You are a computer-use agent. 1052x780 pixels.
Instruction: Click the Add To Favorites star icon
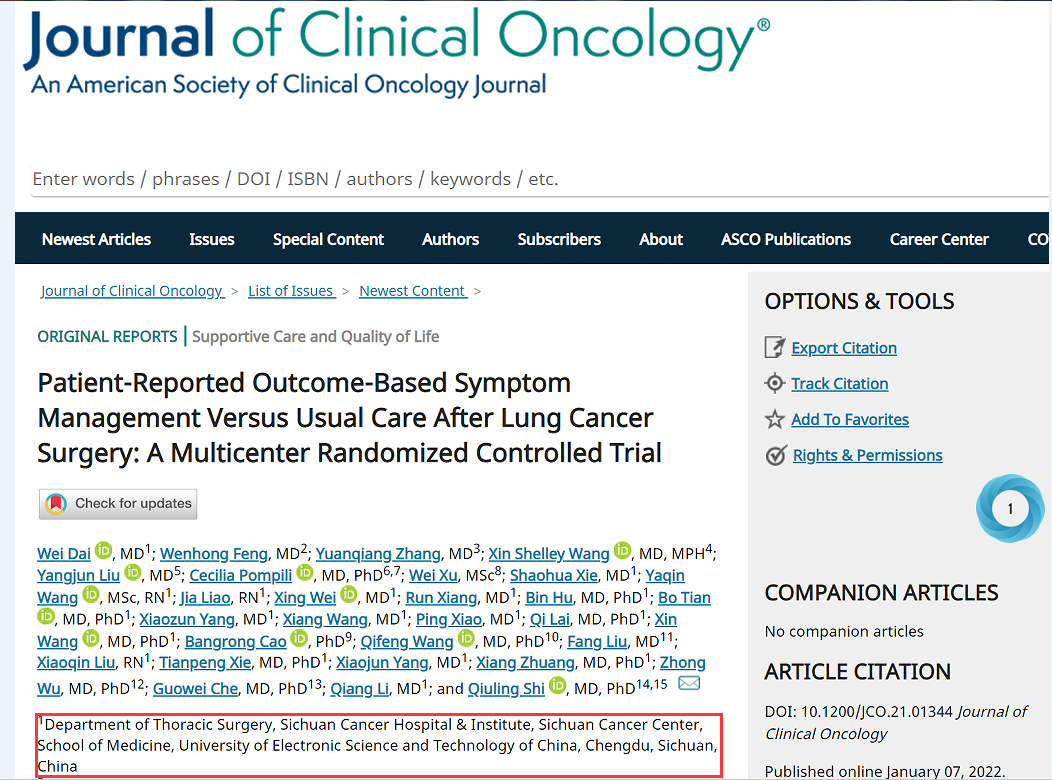coord(775,420)
